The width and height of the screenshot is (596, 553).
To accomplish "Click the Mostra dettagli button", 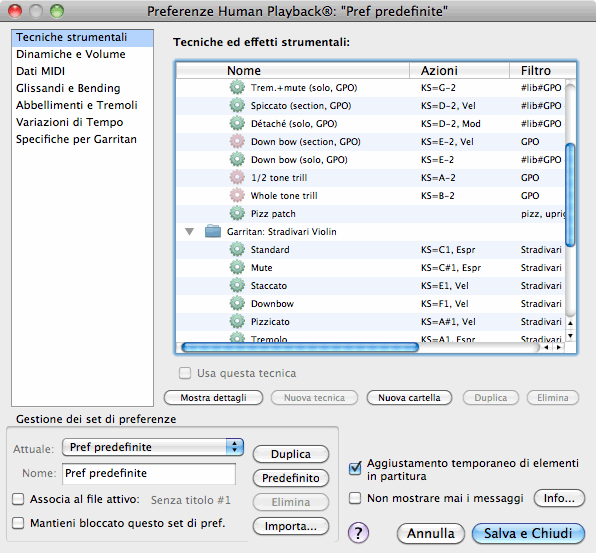I will [213, 398].
